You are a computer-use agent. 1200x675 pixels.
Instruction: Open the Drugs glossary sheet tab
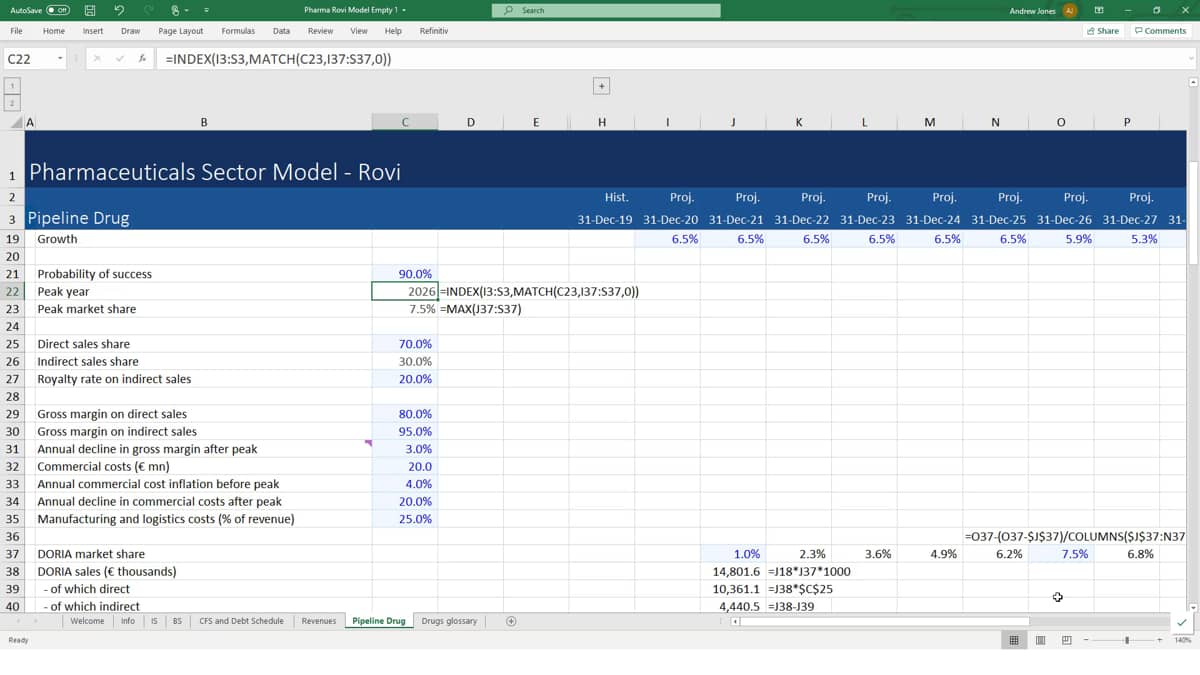click(x=449, y=621)
